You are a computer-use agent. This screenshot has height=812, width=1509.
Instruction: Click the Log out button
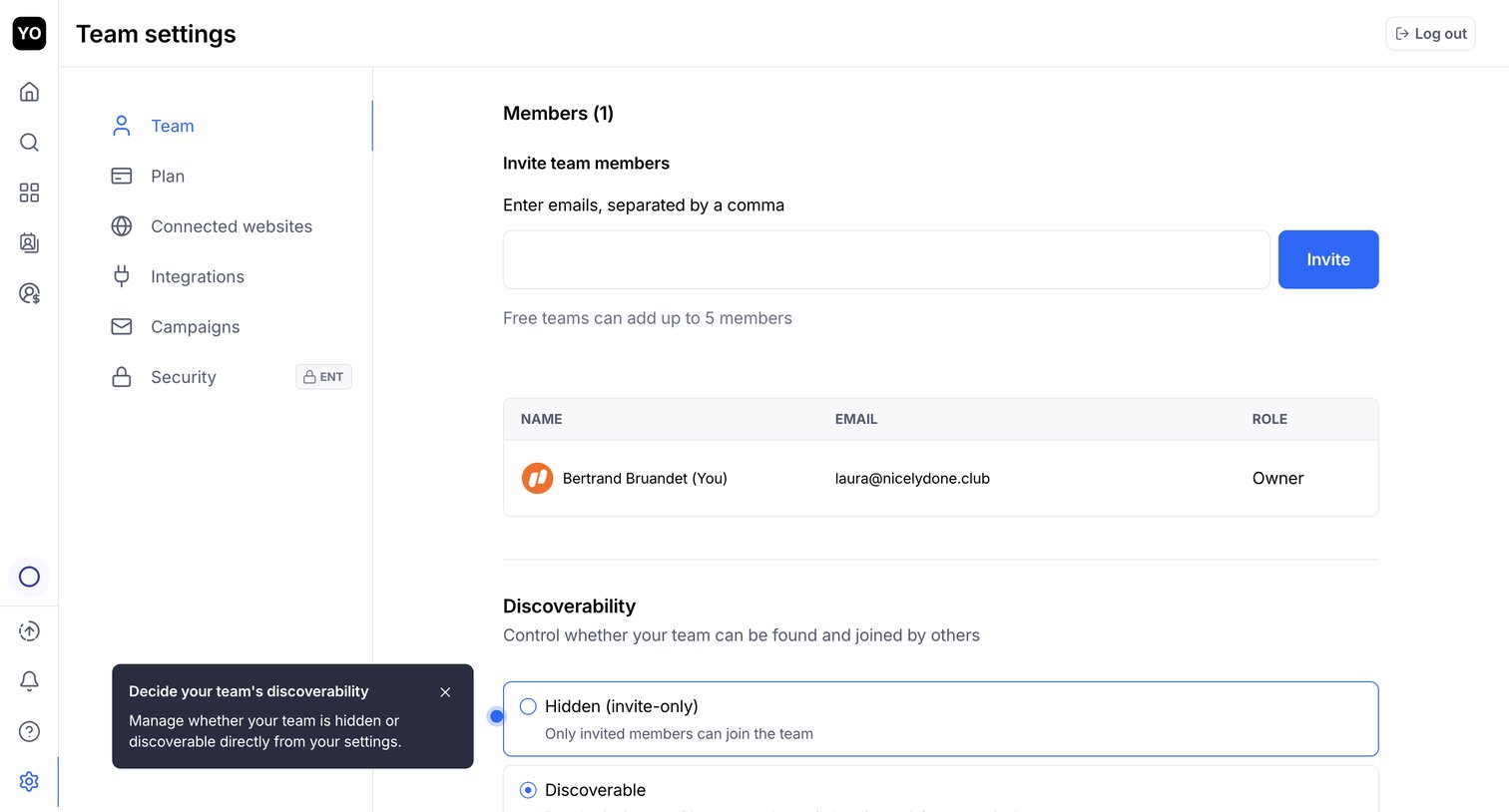pos(1430,34)
